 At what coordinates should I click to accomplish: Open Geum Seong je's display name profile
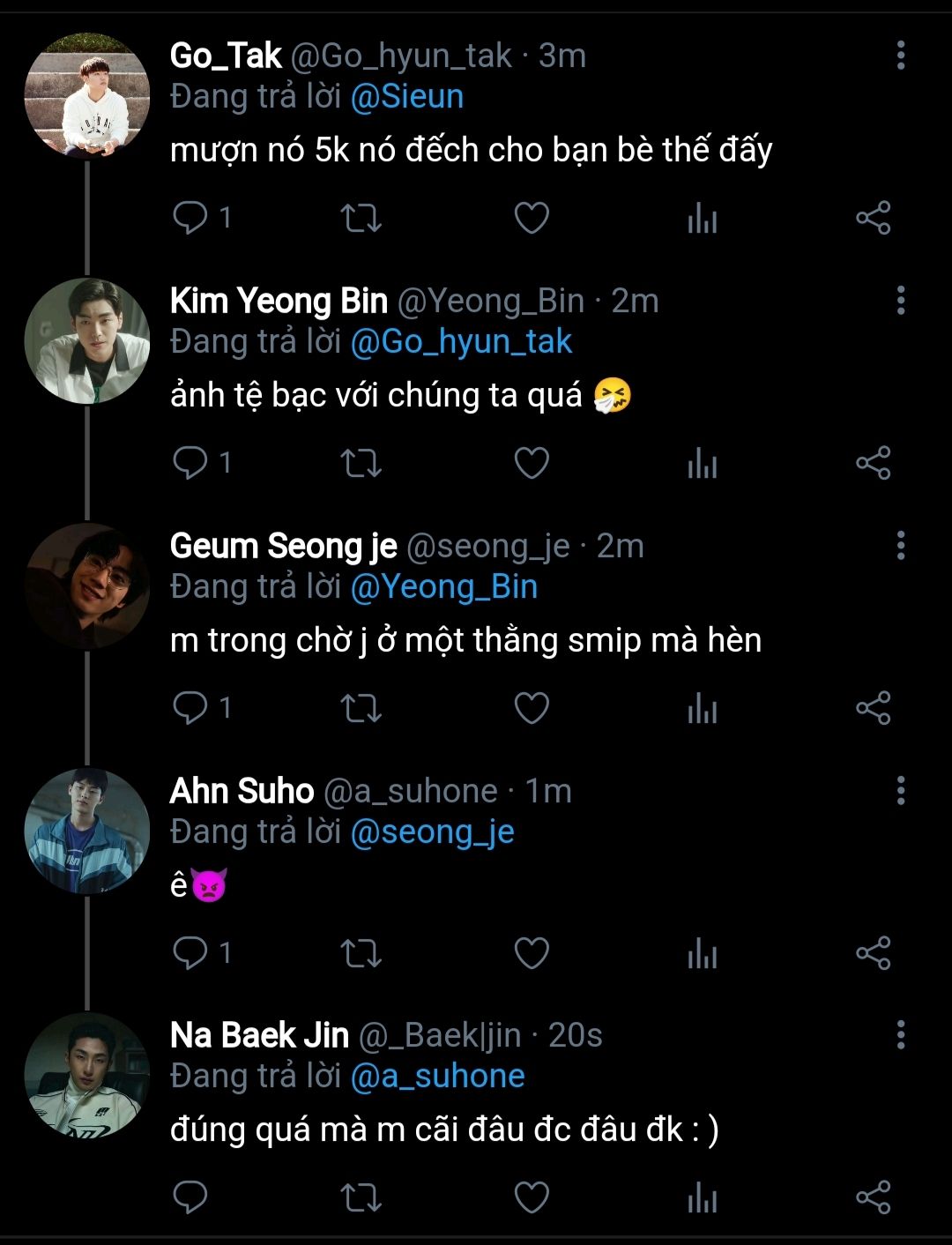click(x=283, y=546)
